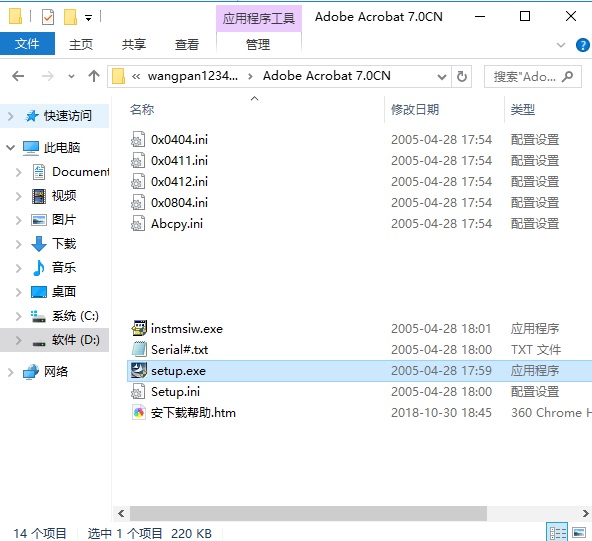Expand the address bar history dropdown
This screenshot has height=541, width=592.
coord(442,77)
